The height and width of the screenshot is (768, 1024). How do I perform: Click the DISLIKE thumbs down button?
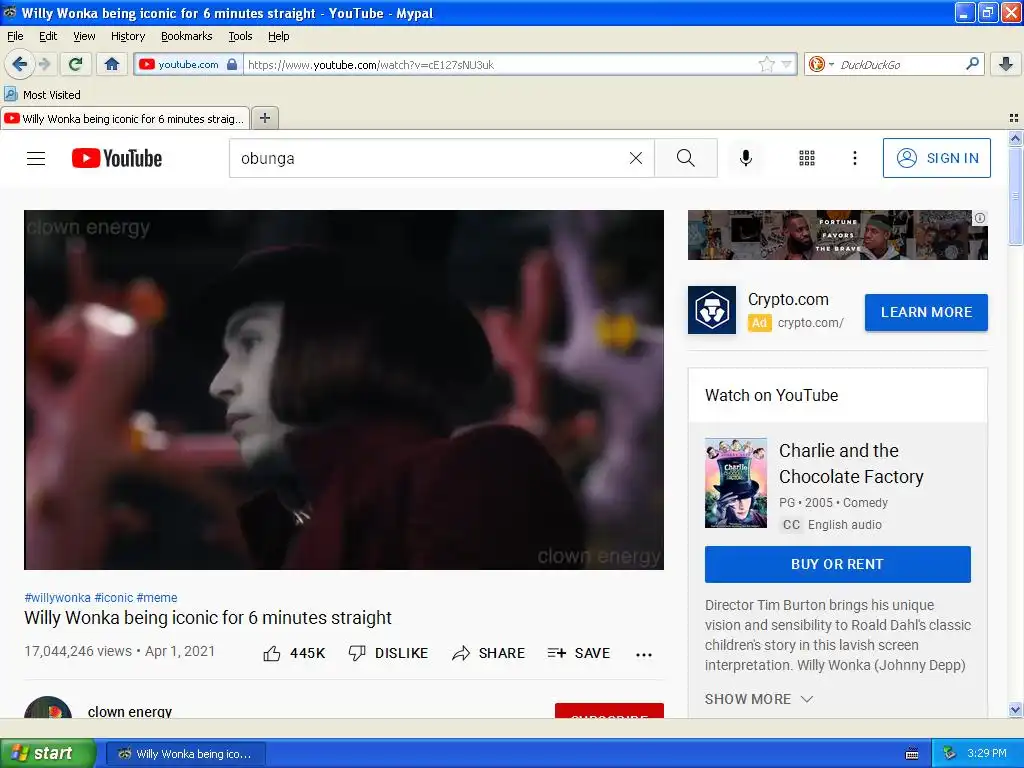point(388,653)
